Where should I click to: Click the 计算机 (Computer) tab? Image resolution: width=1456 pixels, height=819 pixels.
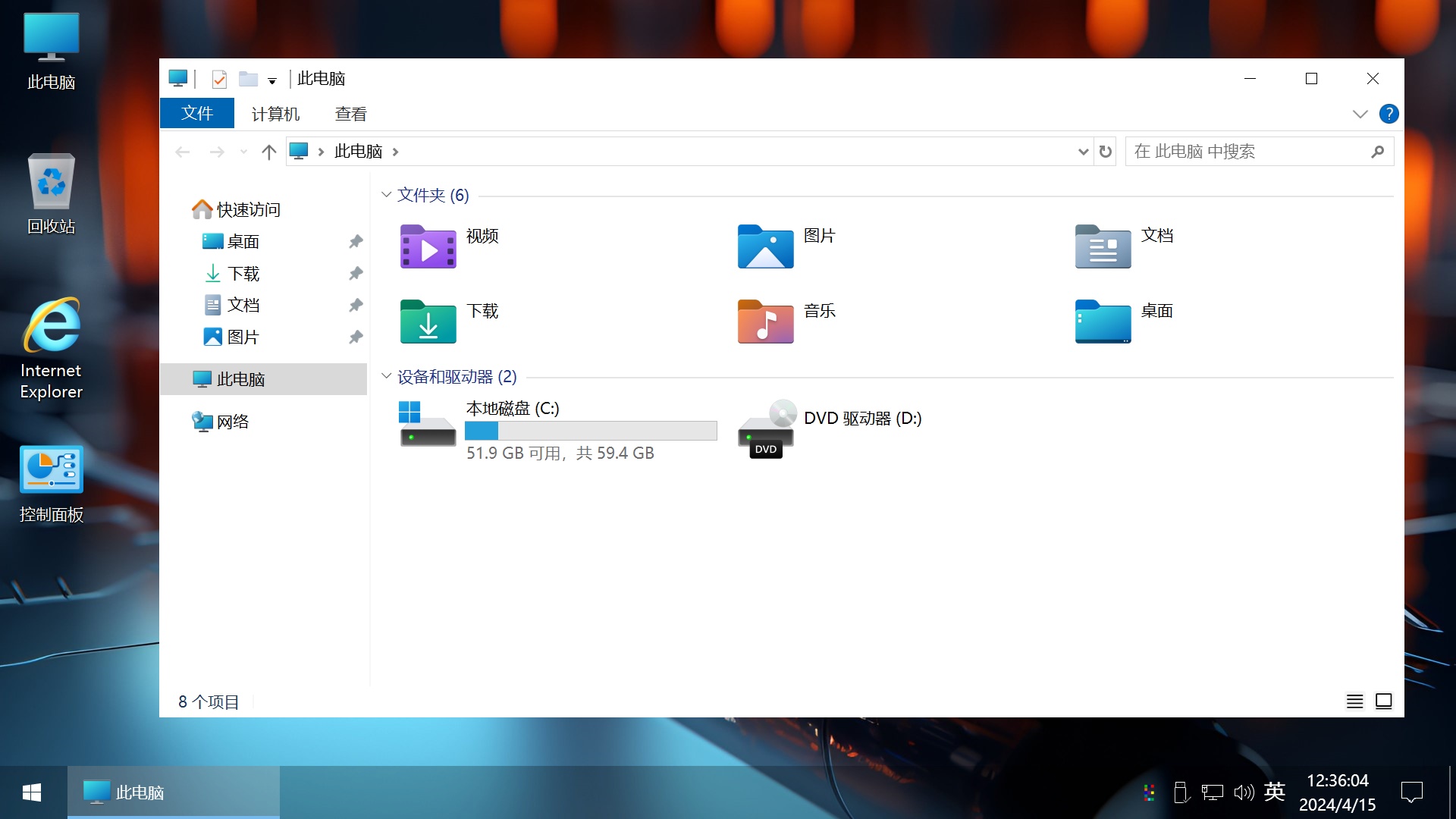[x=275, y=113]
